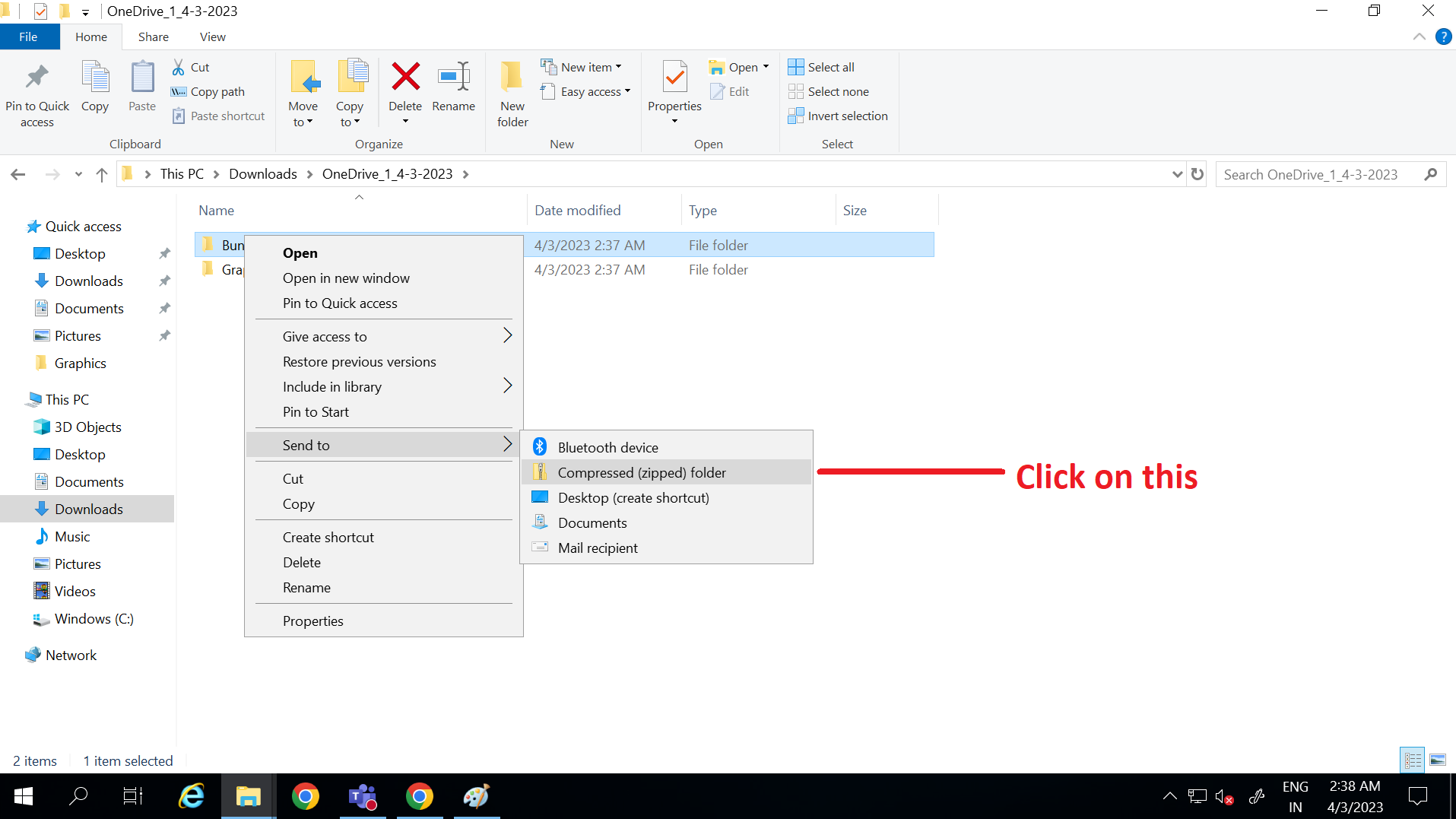Click the Cut scissors ribbon item

click(190, 67)
